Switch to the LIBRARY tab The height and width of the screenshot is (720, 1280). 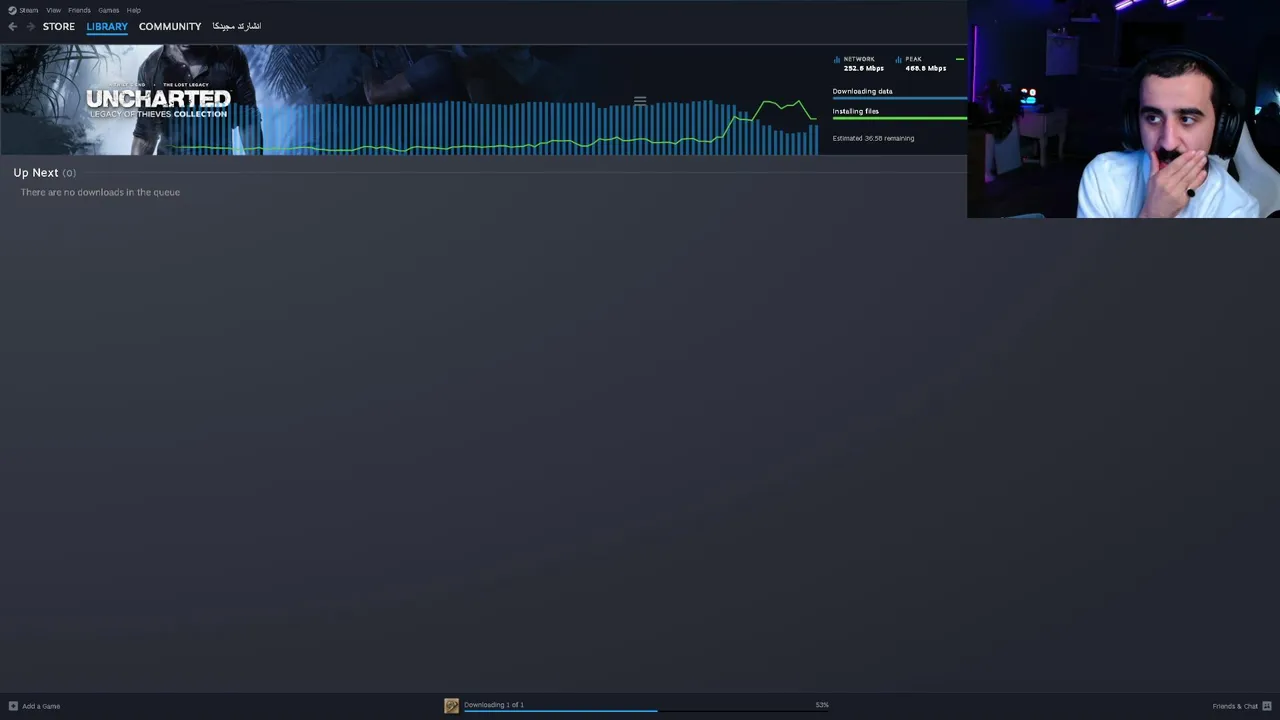click(x=107, y=26)
